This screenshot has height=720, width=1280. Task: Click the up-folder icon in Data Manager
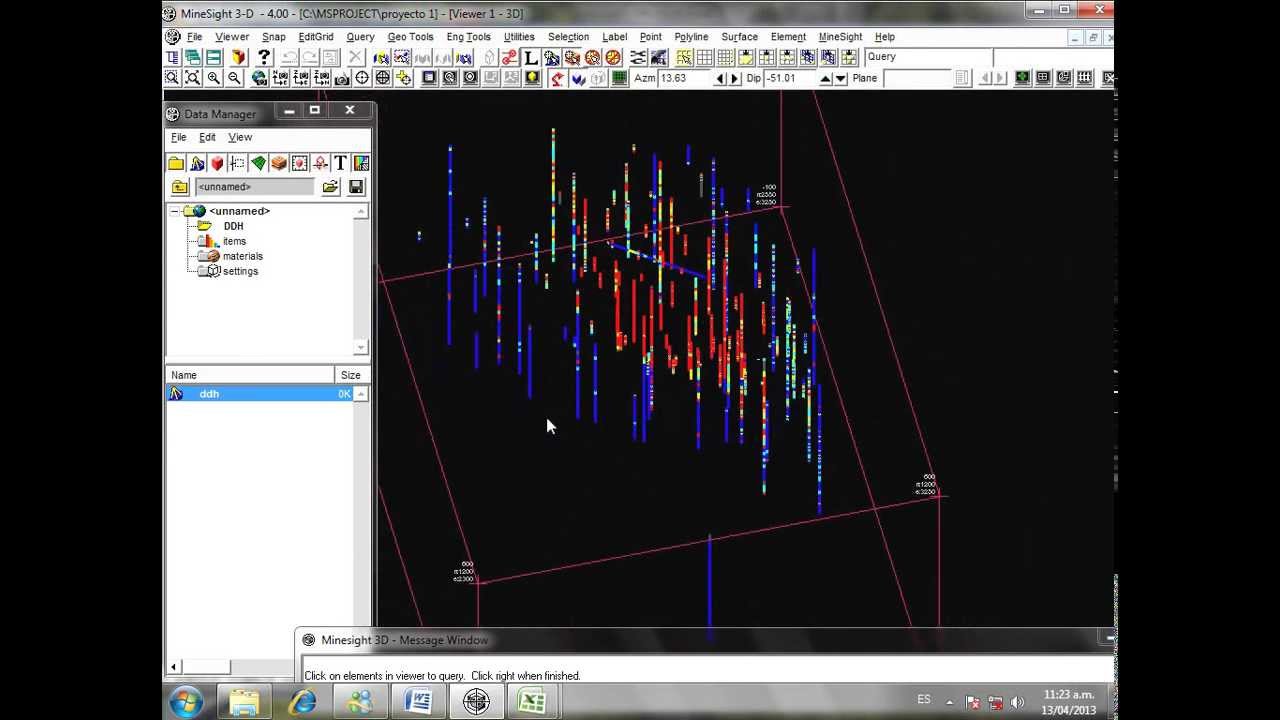tap(180, 187)
